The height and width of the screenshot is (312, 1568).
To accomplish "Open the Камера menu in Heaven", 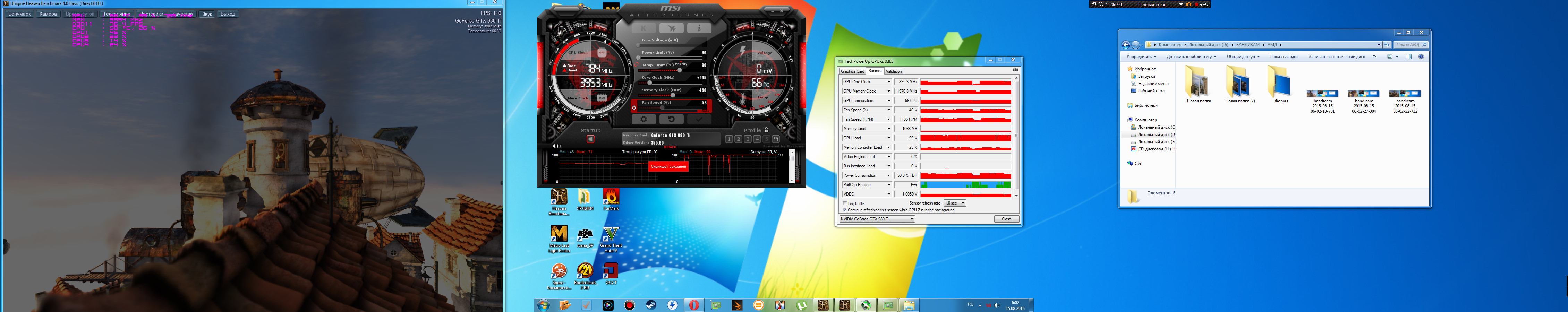I will [48, 14].
